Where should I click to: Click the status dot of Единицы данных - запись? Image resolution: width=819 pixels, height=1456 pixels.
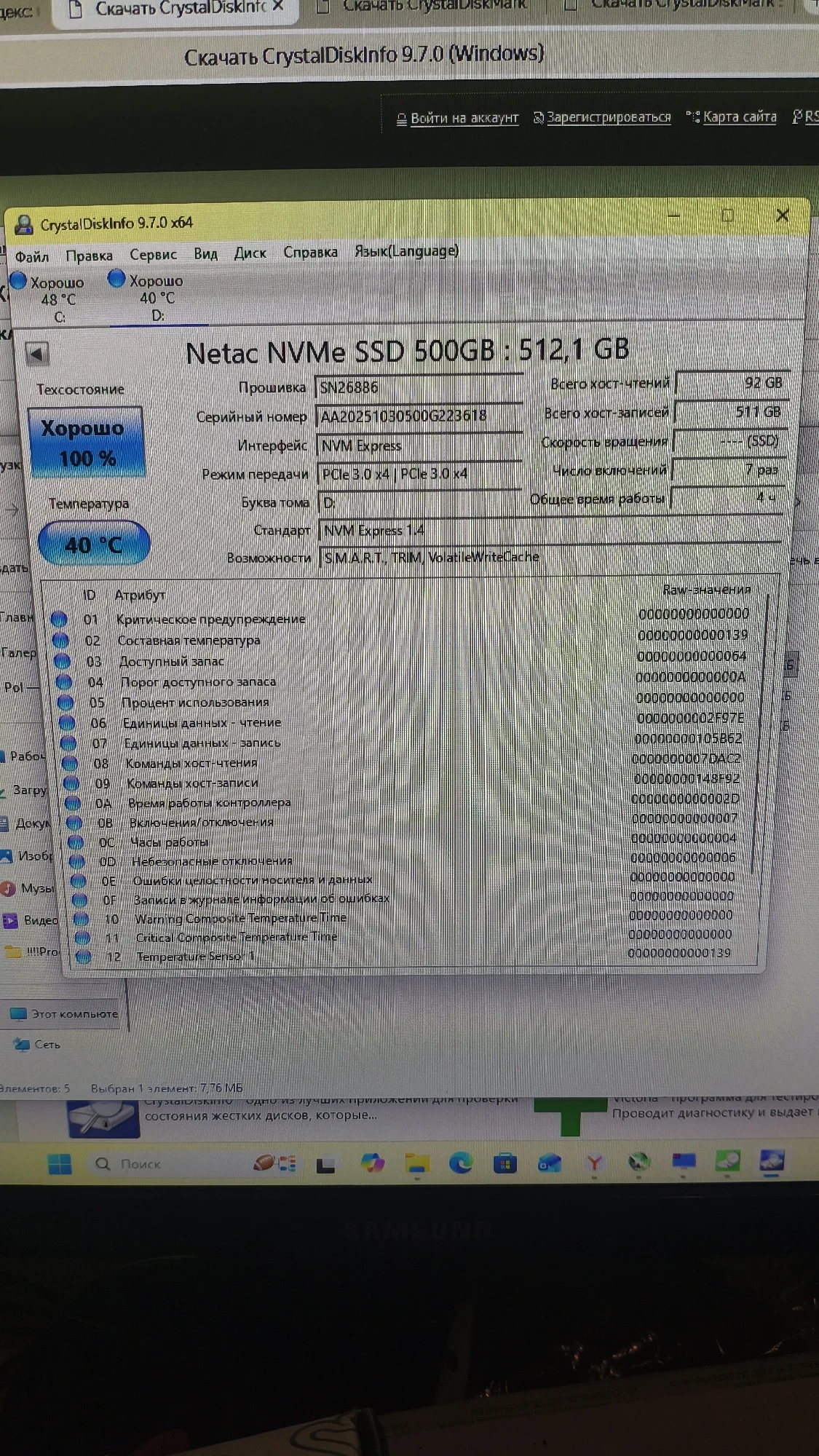pos(68,743)
